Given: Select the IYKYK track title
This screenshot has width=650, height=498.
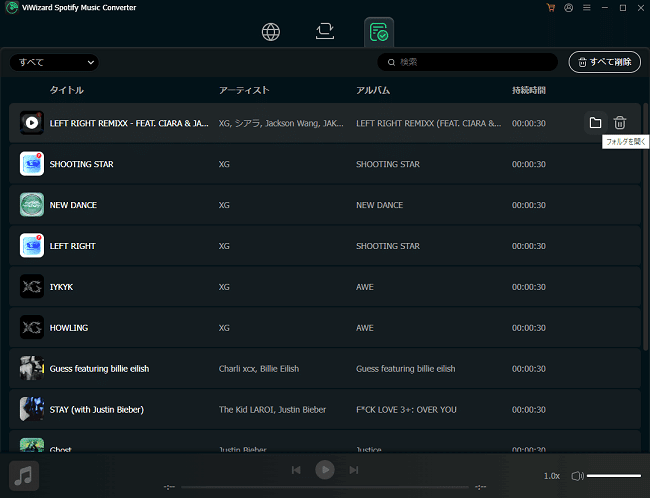Looking at the screenshot, I should (x=61, y=287).
